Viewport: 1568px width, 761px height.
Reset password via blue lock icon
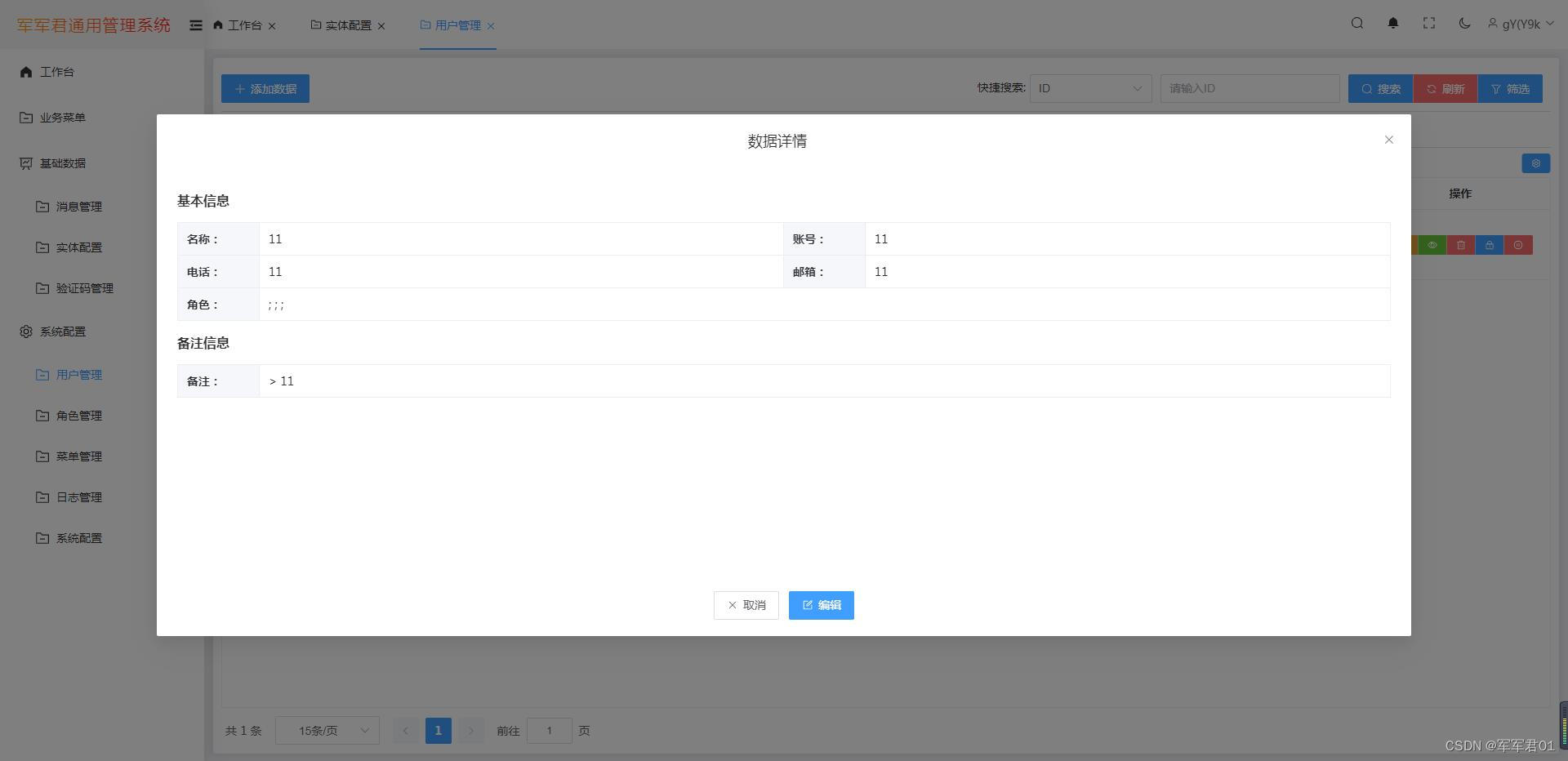pos(1489,244)
